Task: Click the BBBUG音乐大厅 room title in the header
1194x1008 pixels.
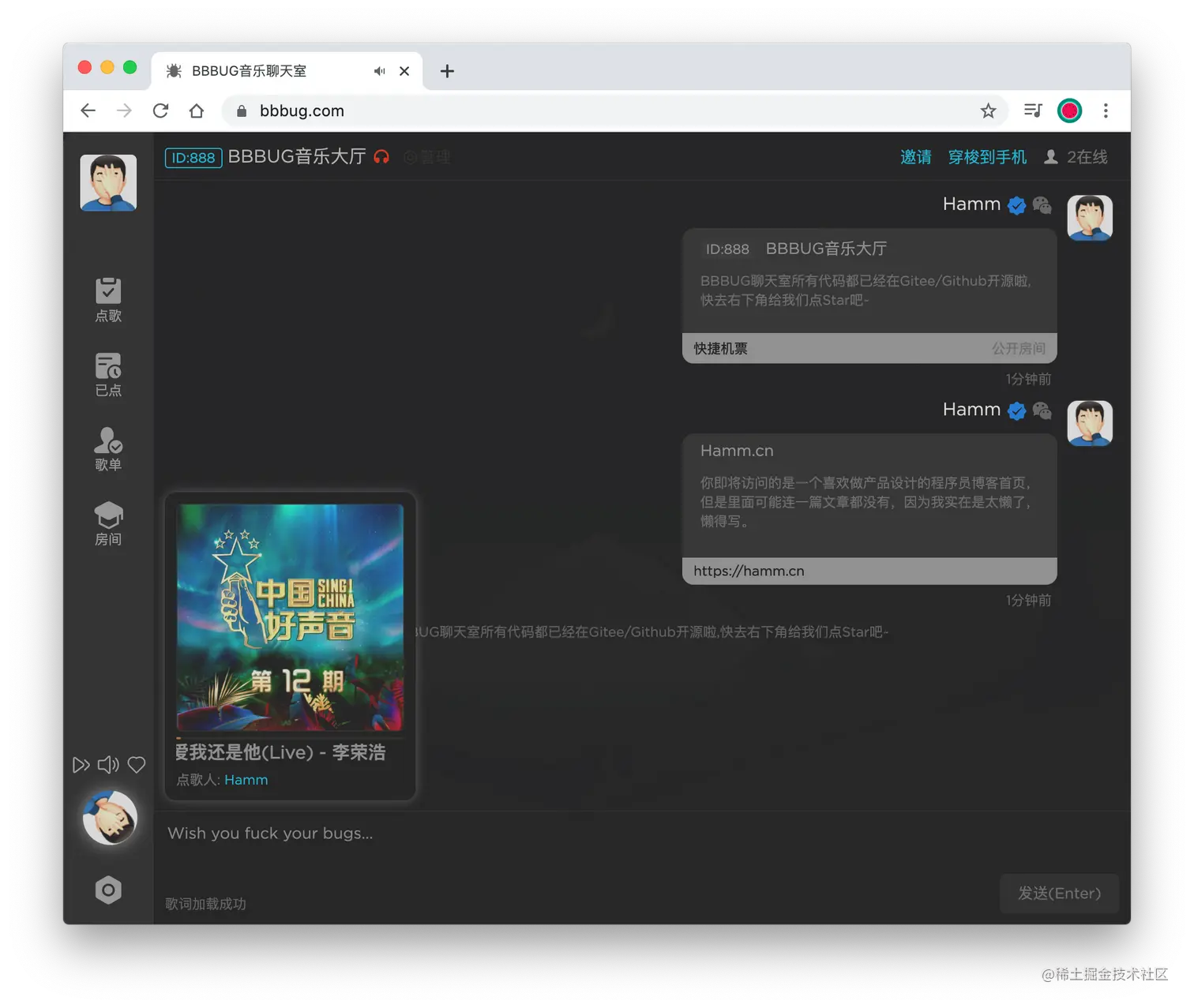Action: click(297, 157)
